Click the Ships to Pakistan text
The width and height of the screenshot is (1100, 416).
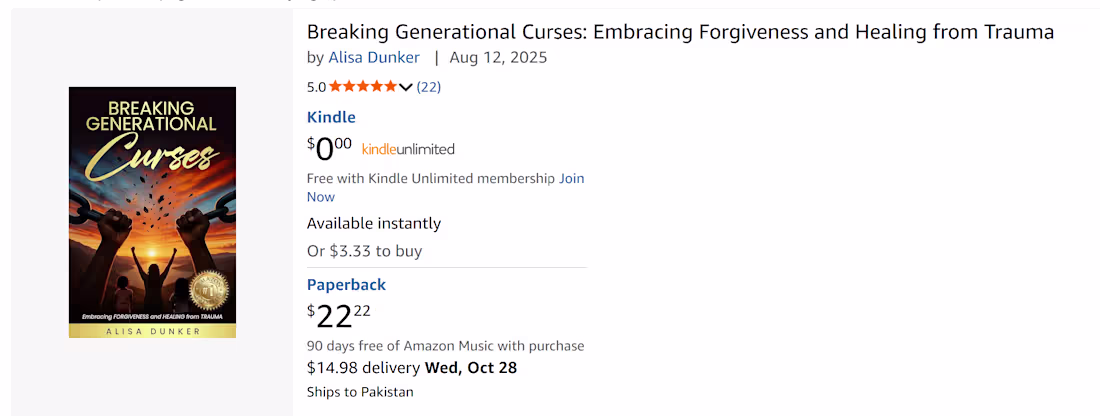pyautogui.click(x=360, y=392)
